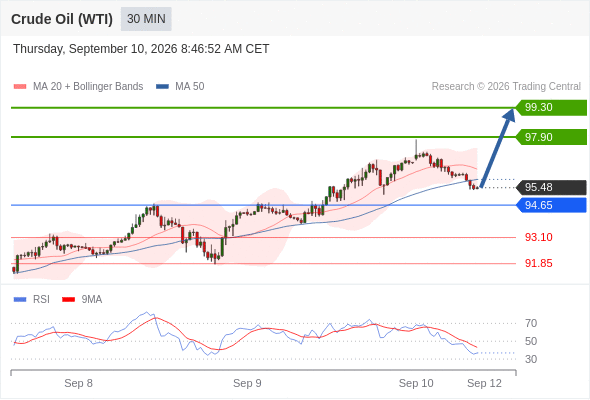This screenshot has height=400, width=590.
Task: Click the chart timestamp text
Action: pos(141,49)
